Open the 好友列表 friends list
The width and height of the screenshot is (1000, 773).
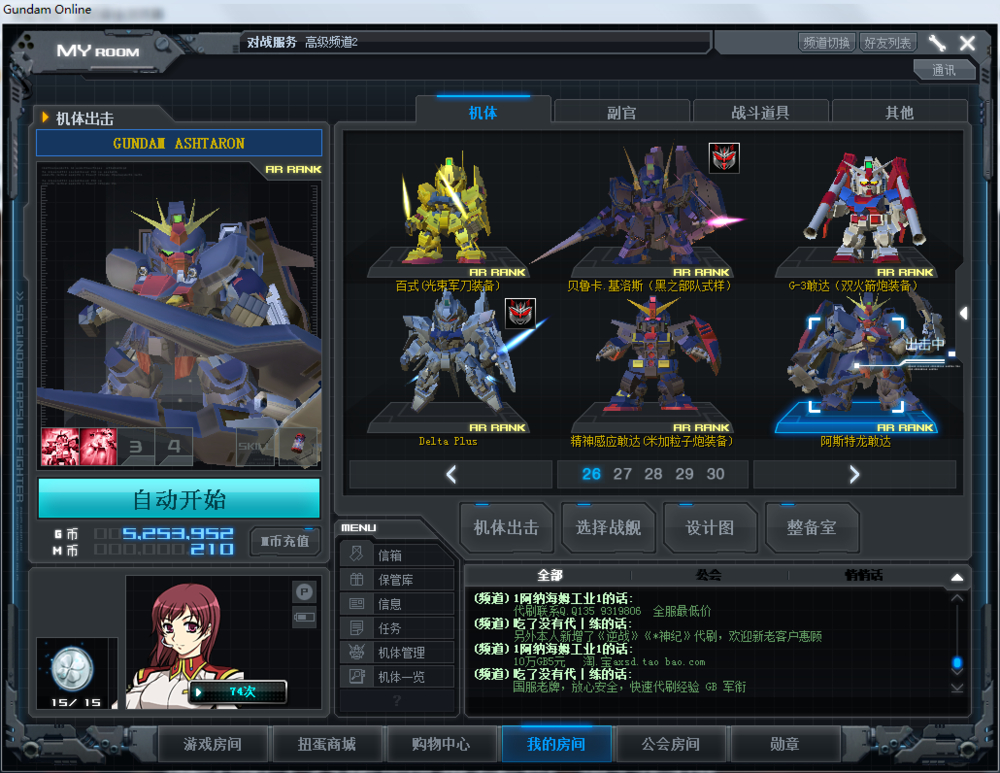888,43
